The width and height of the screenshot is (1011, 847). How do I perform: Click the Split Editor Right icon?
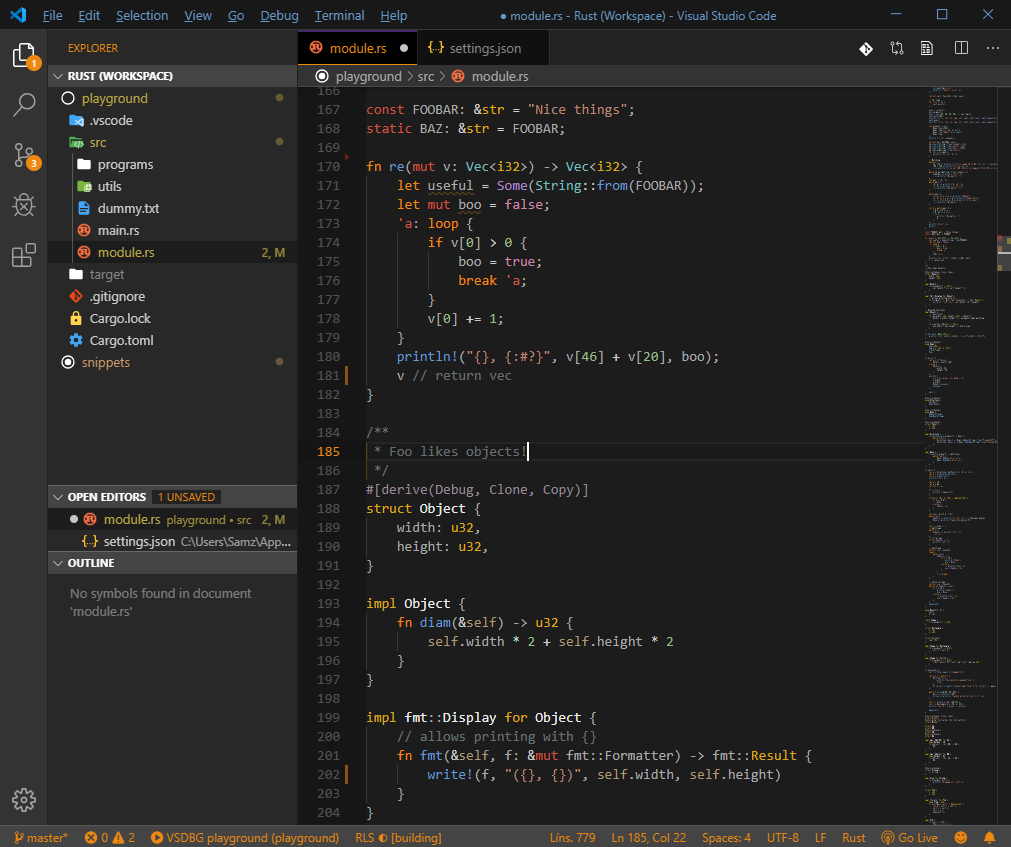tap(961, 48)
